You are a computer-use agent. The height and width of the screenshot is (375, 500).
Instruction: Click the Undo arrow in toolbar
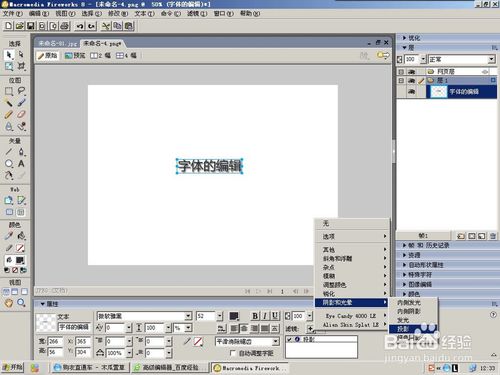79,26
